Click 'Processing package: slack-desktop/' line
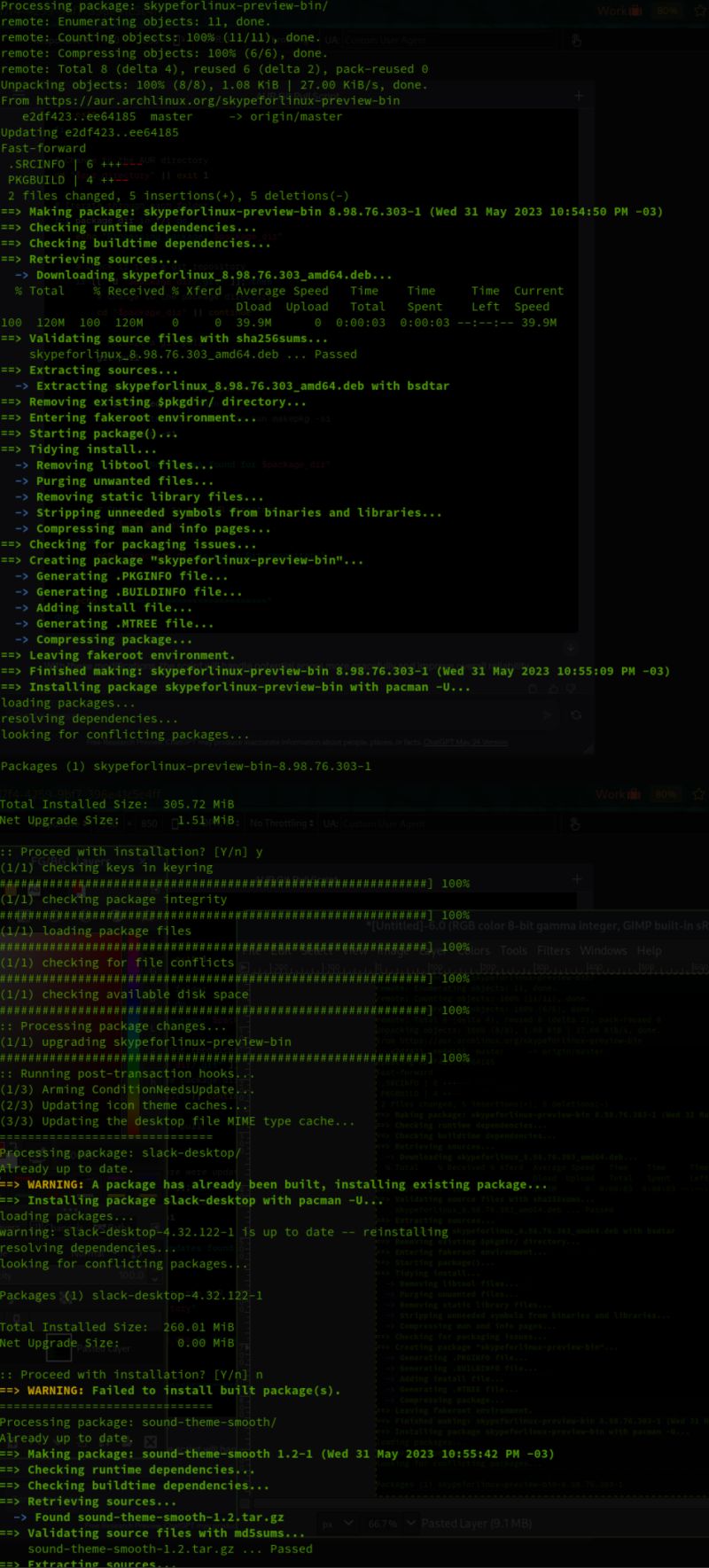The image size is (709, 1568). pyautogui.click(x=121, y=1153)
